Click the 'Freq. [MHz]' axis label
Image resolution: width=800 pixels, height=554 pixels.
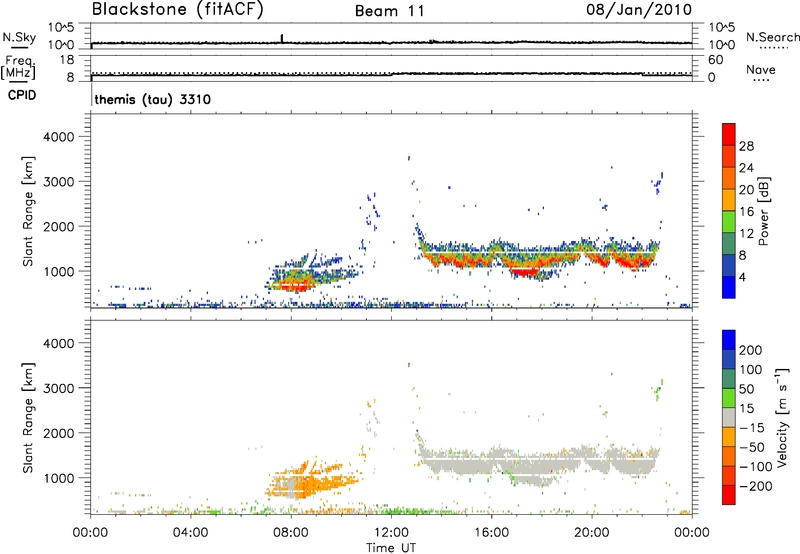[19, 67]
